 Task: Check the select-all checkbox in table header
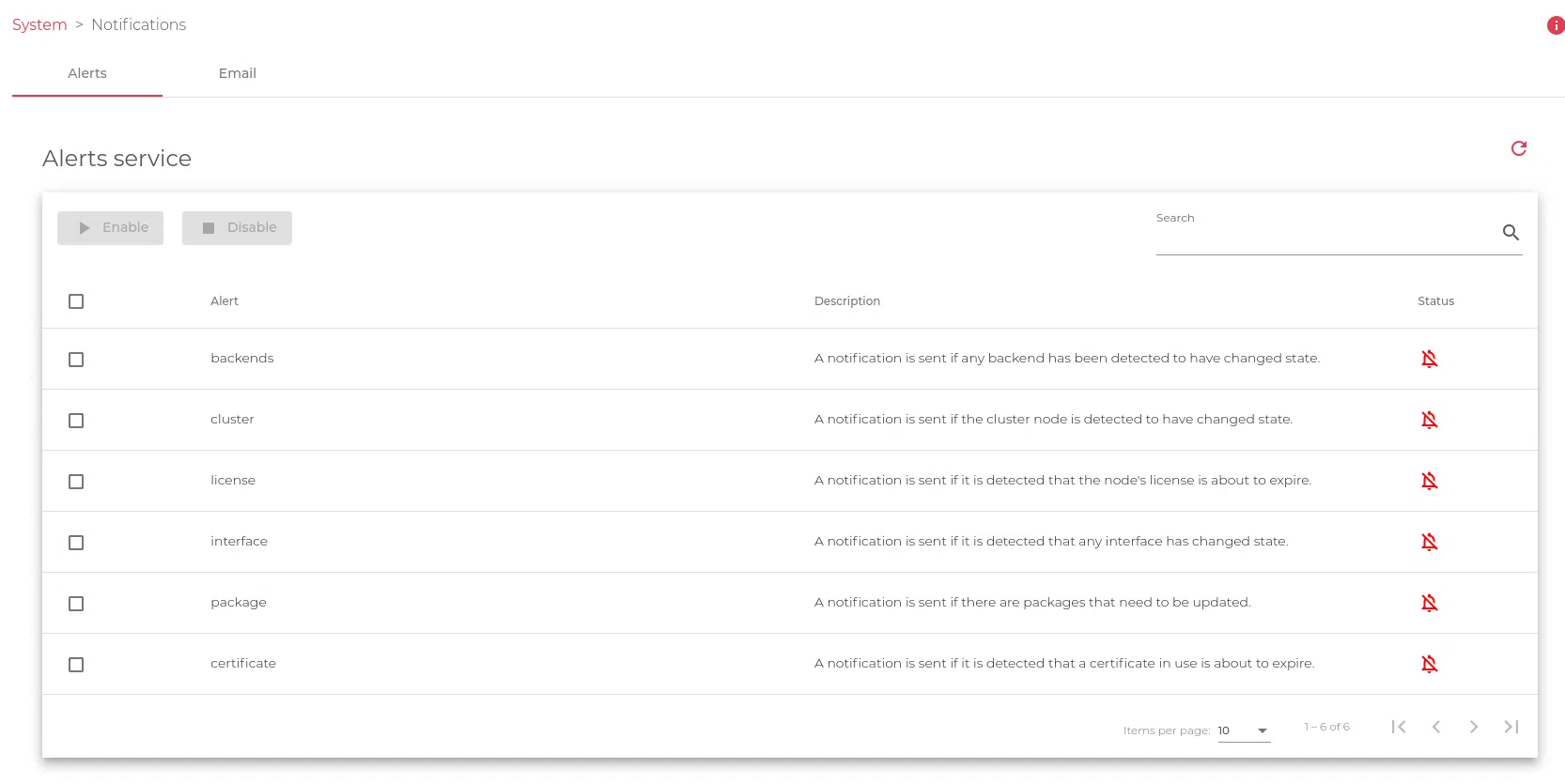(76, 301)
